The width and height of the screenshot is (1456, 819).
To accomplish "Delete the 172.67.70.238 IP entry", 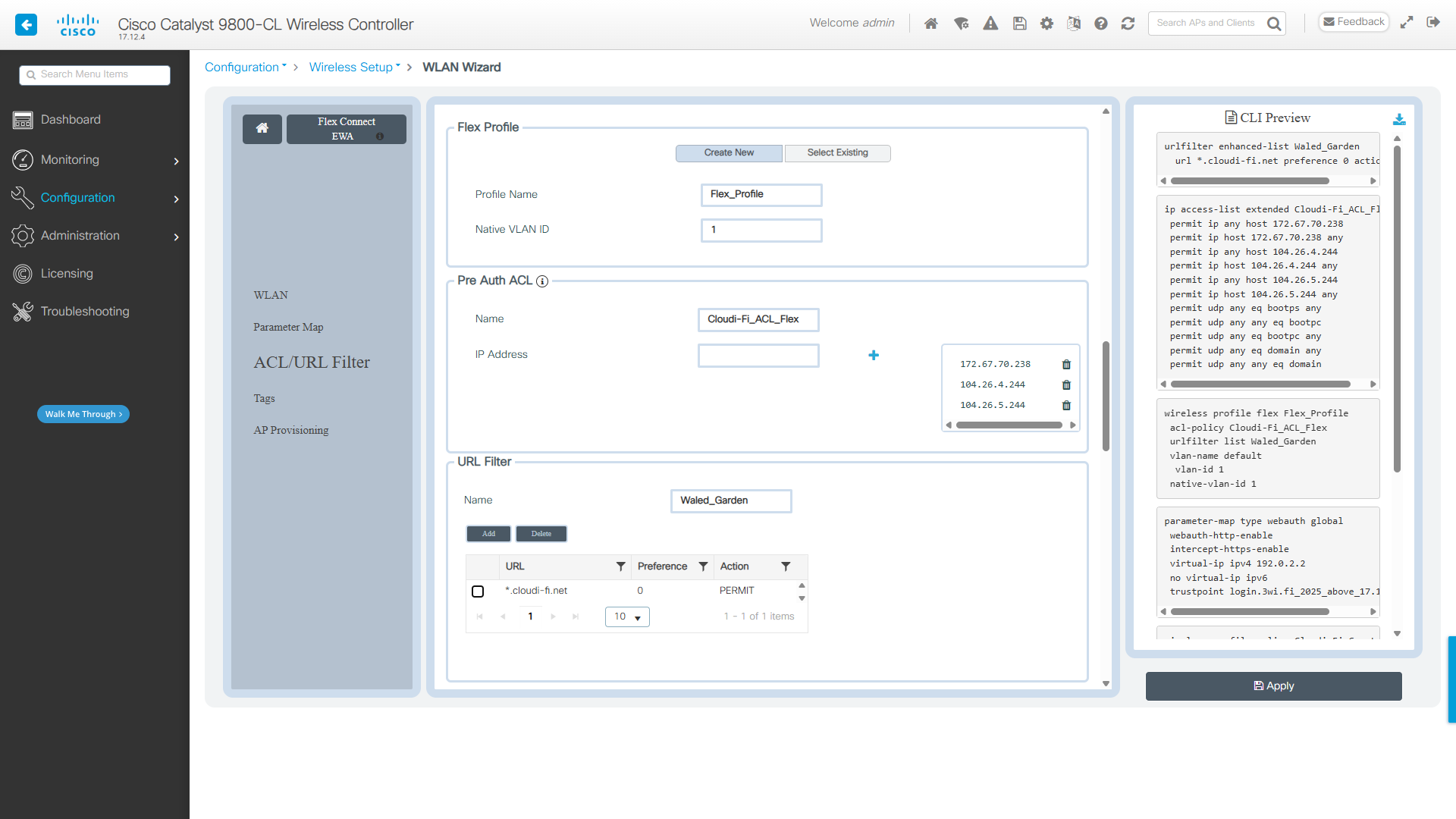I will click(1066, 365).
